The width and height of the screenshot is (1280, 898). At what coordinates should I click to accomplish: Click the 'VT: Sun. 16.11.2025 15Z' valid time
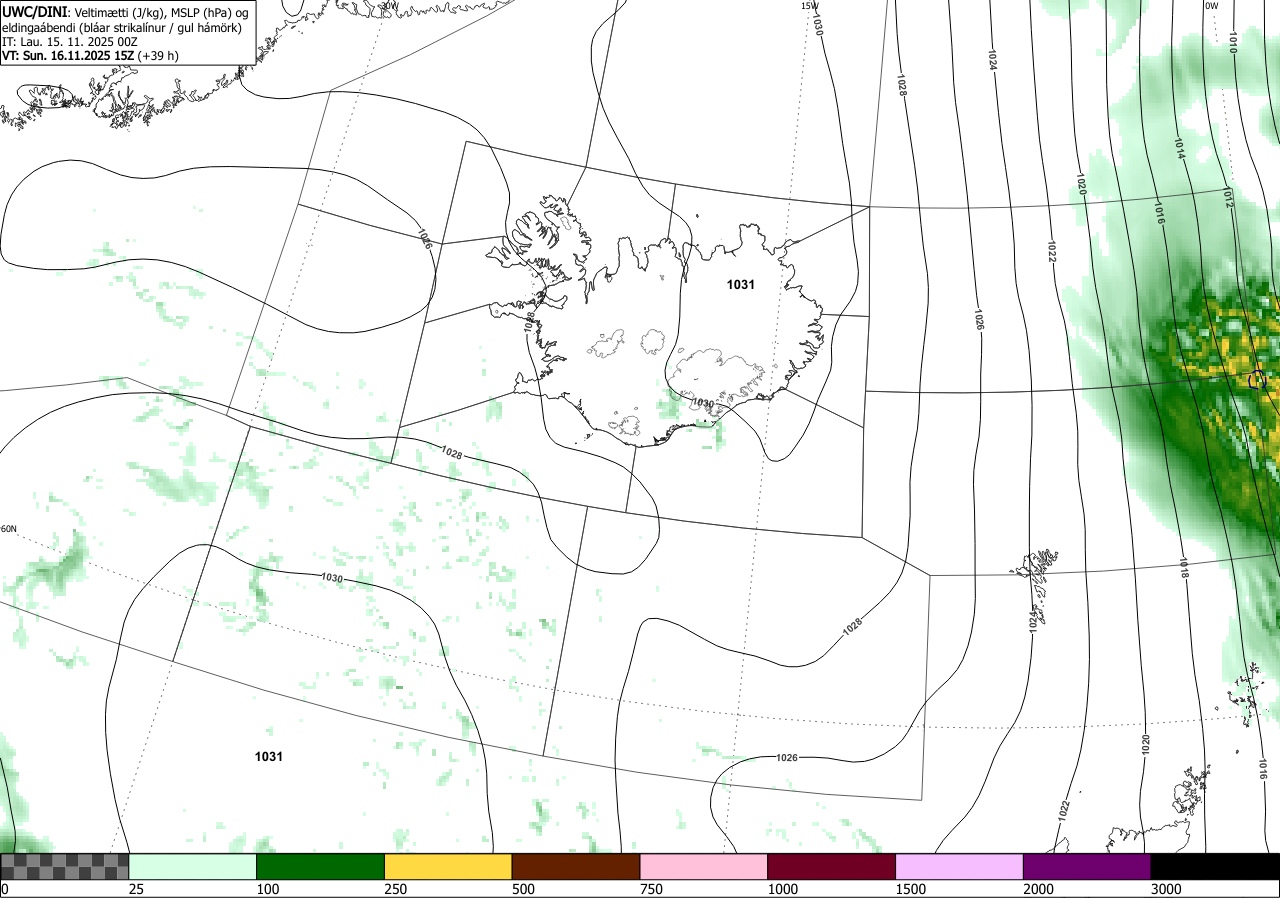[69, 56]
